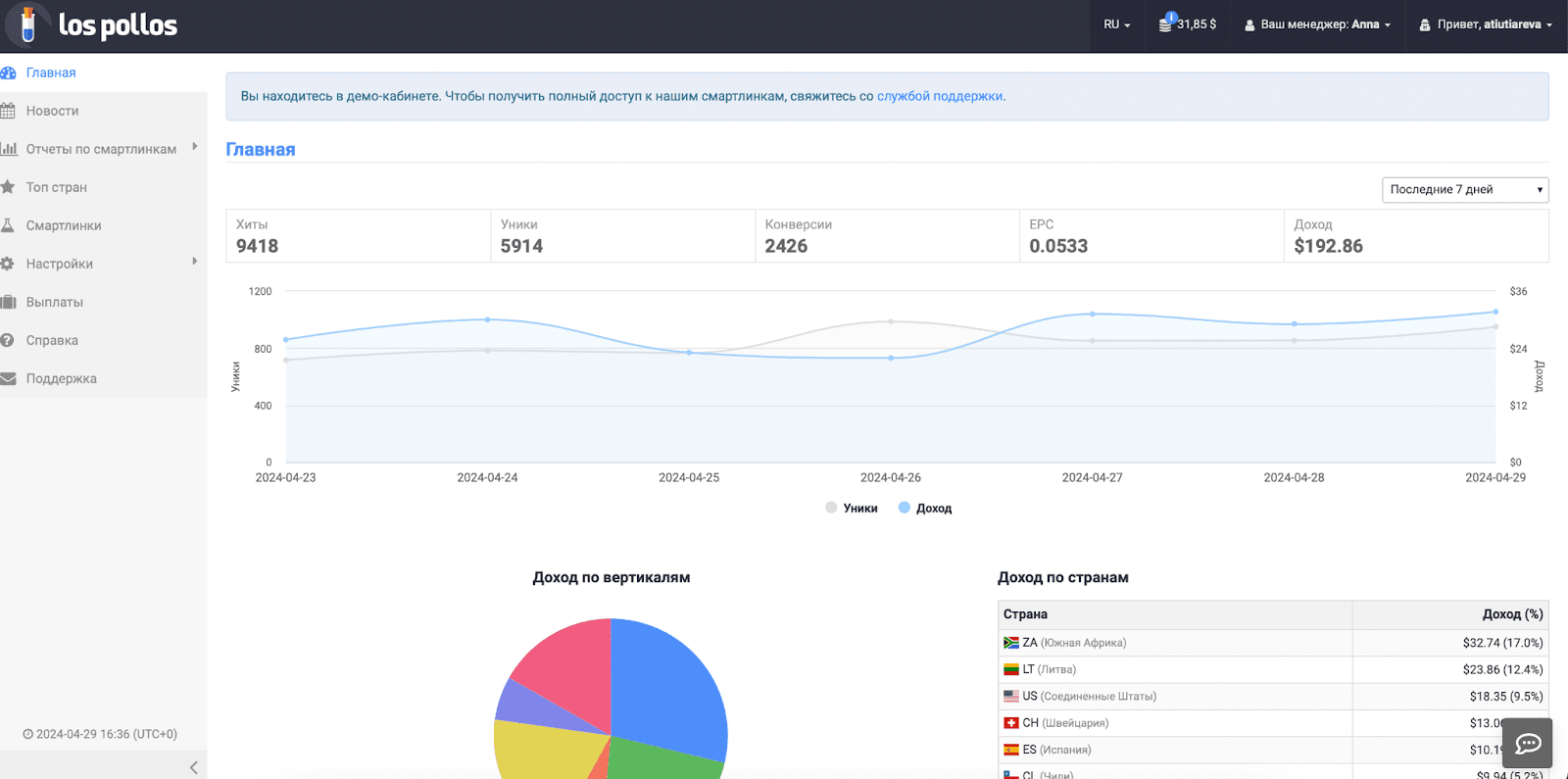Screen dimensions: 1568x779
Task: Expand the Настройки submenu arrow
Action: coord(195,262)
